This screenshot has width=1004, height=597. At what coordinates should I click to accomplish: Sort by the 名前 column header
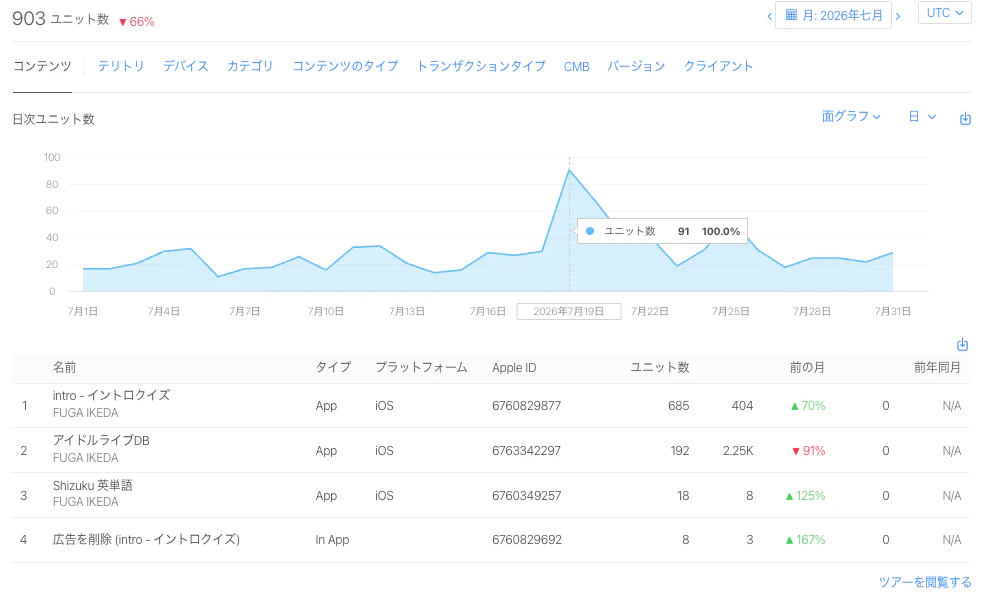coord(64,368)
